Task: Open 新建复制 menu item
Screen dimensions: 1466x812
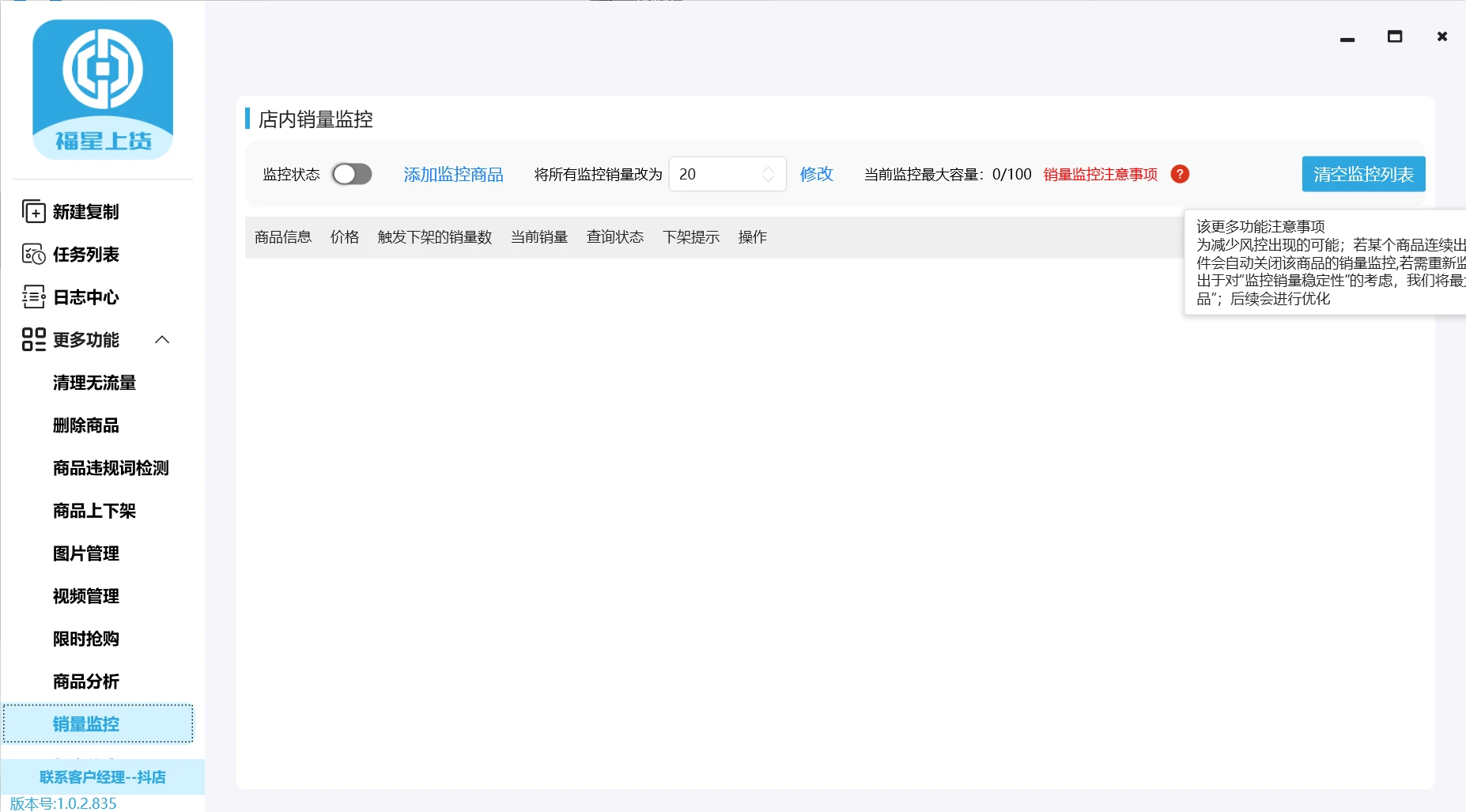Action: point(86,212)
